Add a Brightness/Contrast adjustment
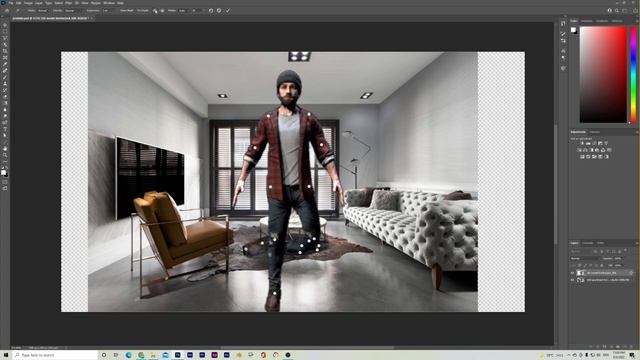Image resolution: width=640 pixels, height=360 pixels. point(582,143)
